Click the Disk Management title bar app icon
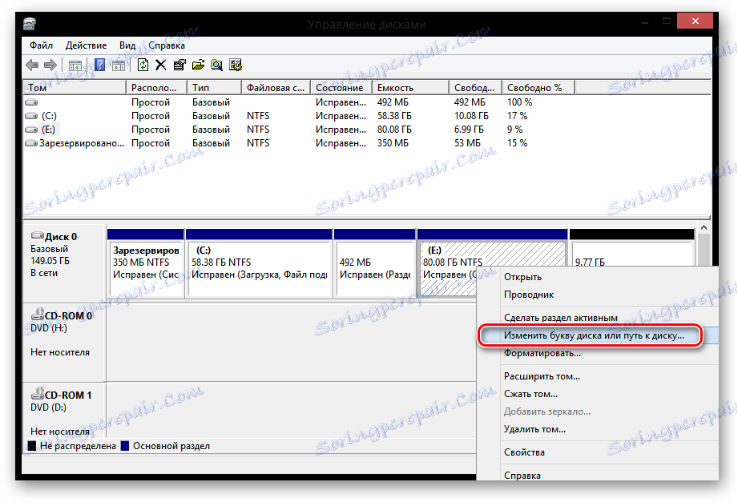This screenshot has width=737, height=504. click(30, 24)
